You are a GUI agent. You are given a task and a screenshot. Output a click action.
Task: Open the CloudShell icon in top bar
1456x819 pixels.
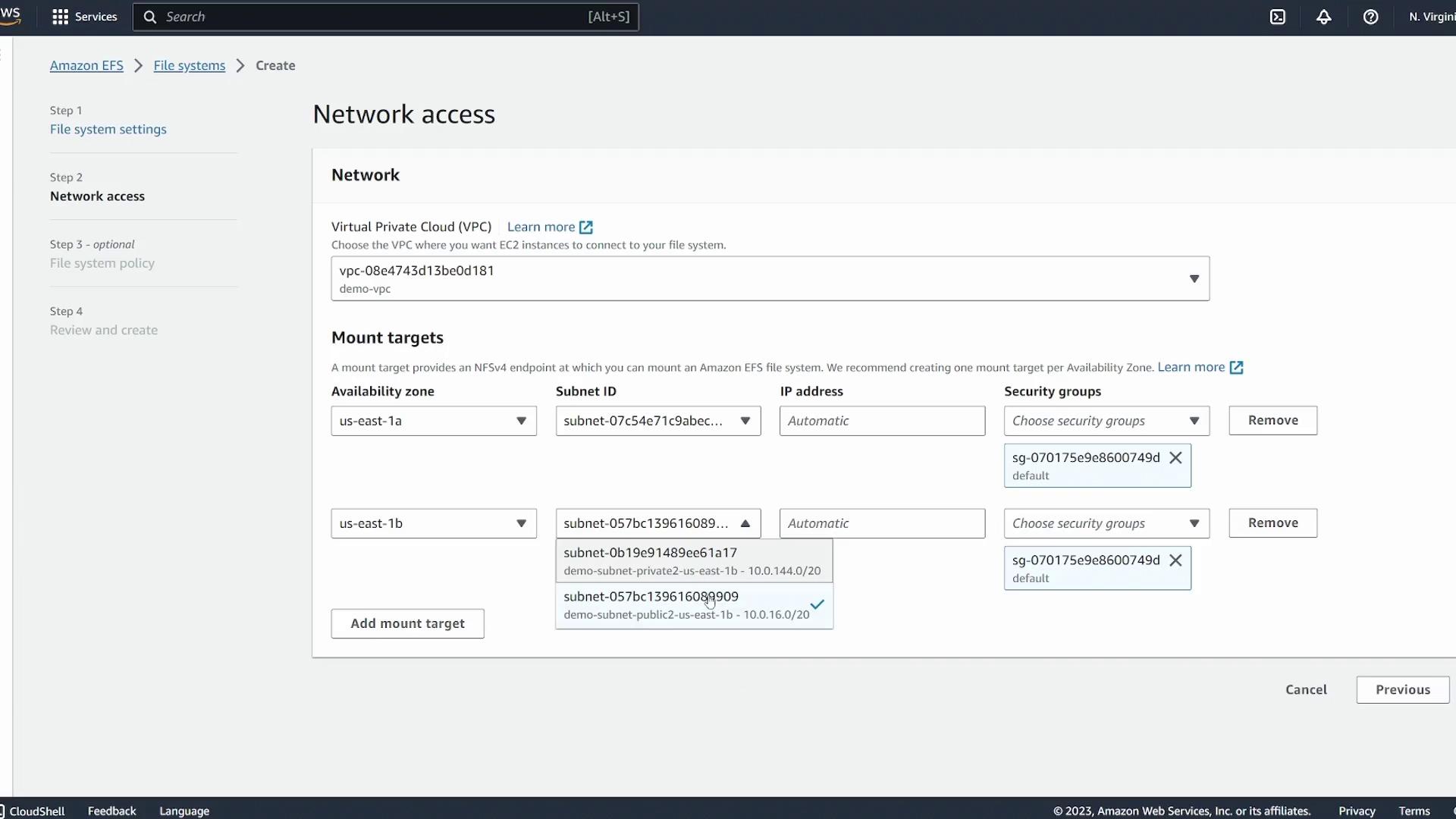click(x=1278, y=17)
